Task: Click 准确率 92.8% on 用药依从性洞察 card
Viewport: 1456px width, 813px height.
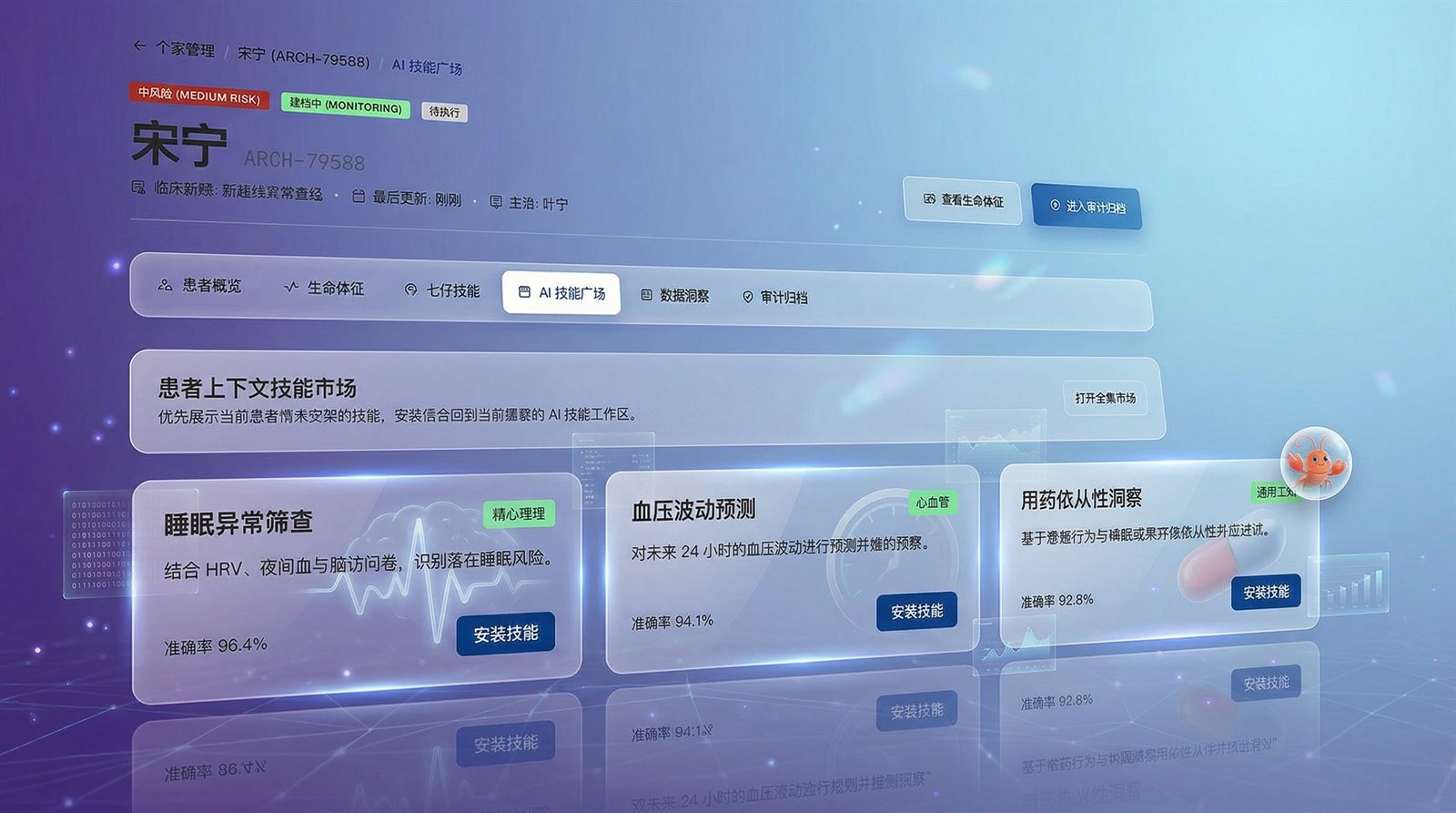Action: point(1057,601)
